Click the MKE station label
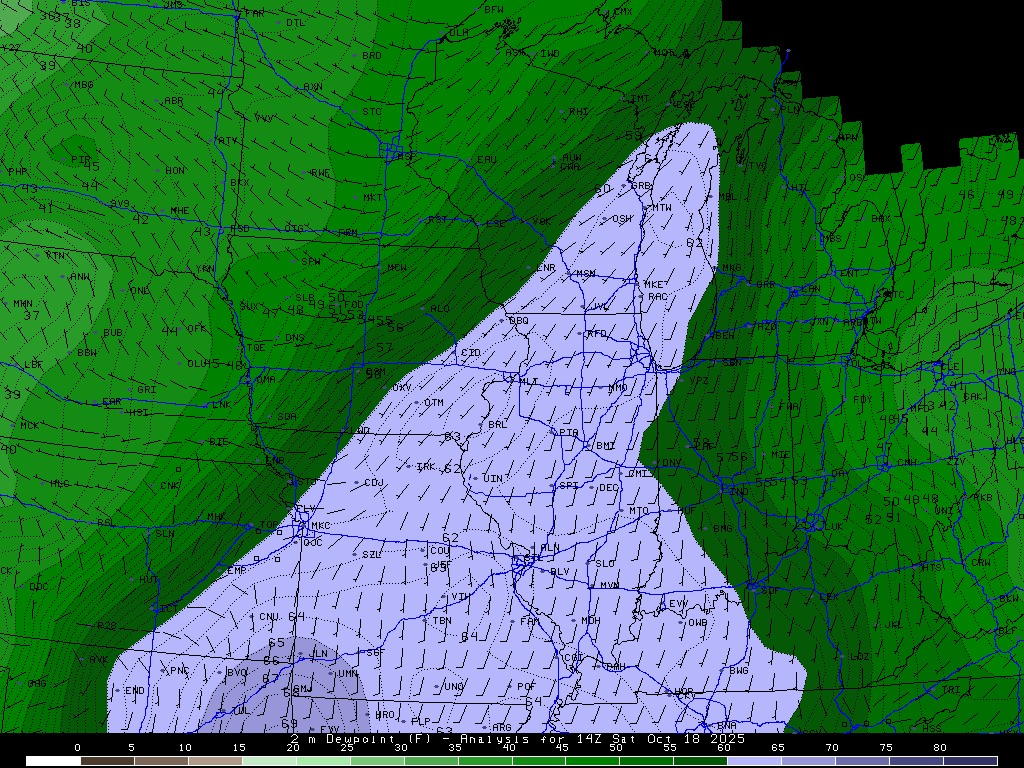This screenshot has width=1024, height=768. coord(654,285)
